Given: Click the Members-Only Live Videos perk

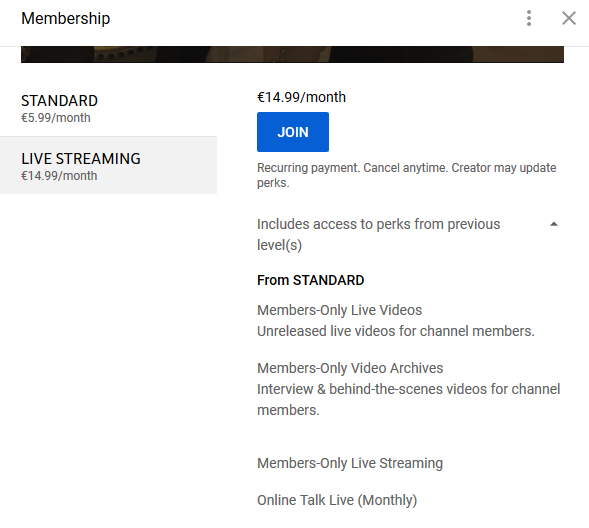Looking at the screenshot, I should (x=339, y=310).
